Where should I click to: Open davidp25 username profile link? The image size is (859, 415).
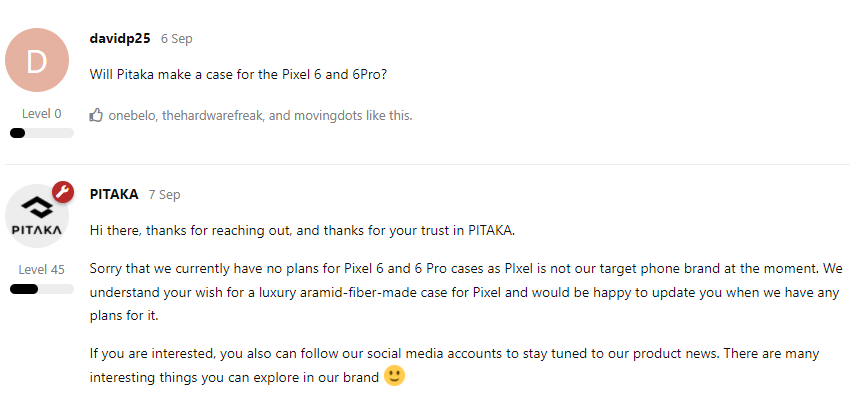[120, 38]
